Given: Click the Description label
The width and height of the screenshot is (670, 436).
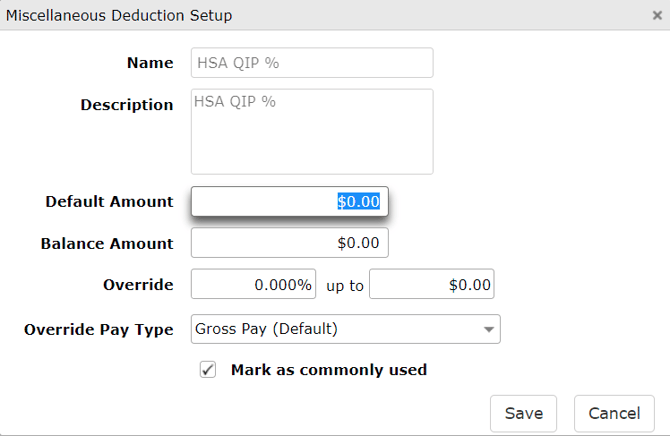Looking at the screenshot, I should pyautogui.click(x=127, y=105).
